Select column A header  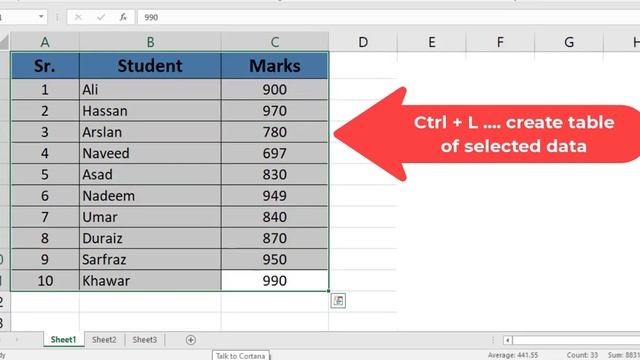pyautogui.click(x=45, y=42)
